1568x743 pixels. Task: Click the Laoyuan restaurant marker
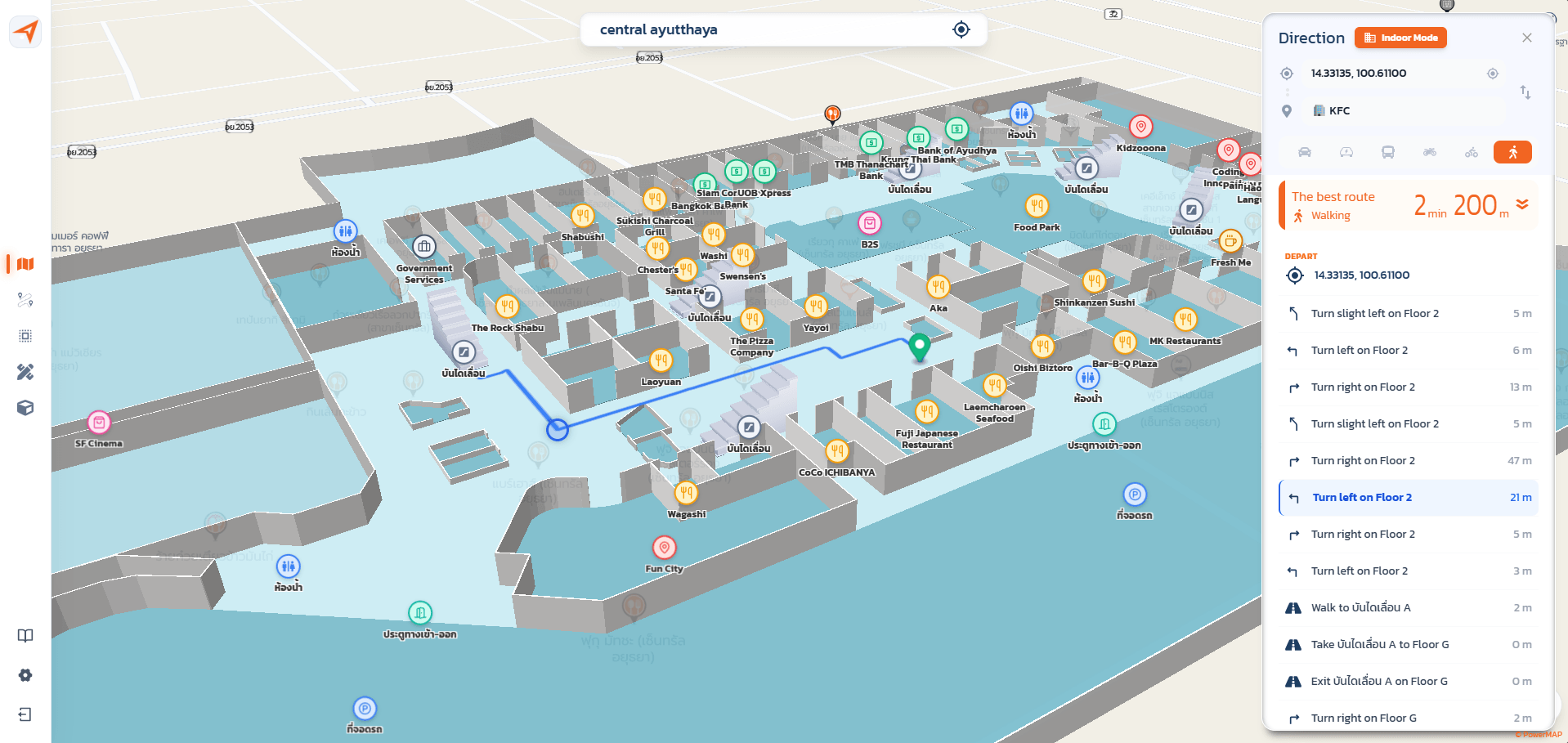tap(661, 360)
